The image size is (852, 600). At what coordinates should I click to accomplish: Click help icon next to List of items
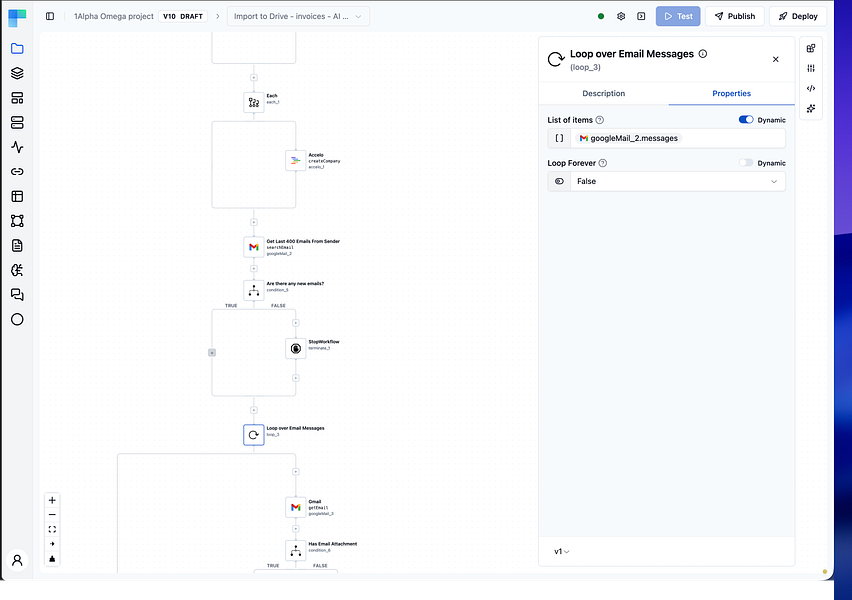599,120
